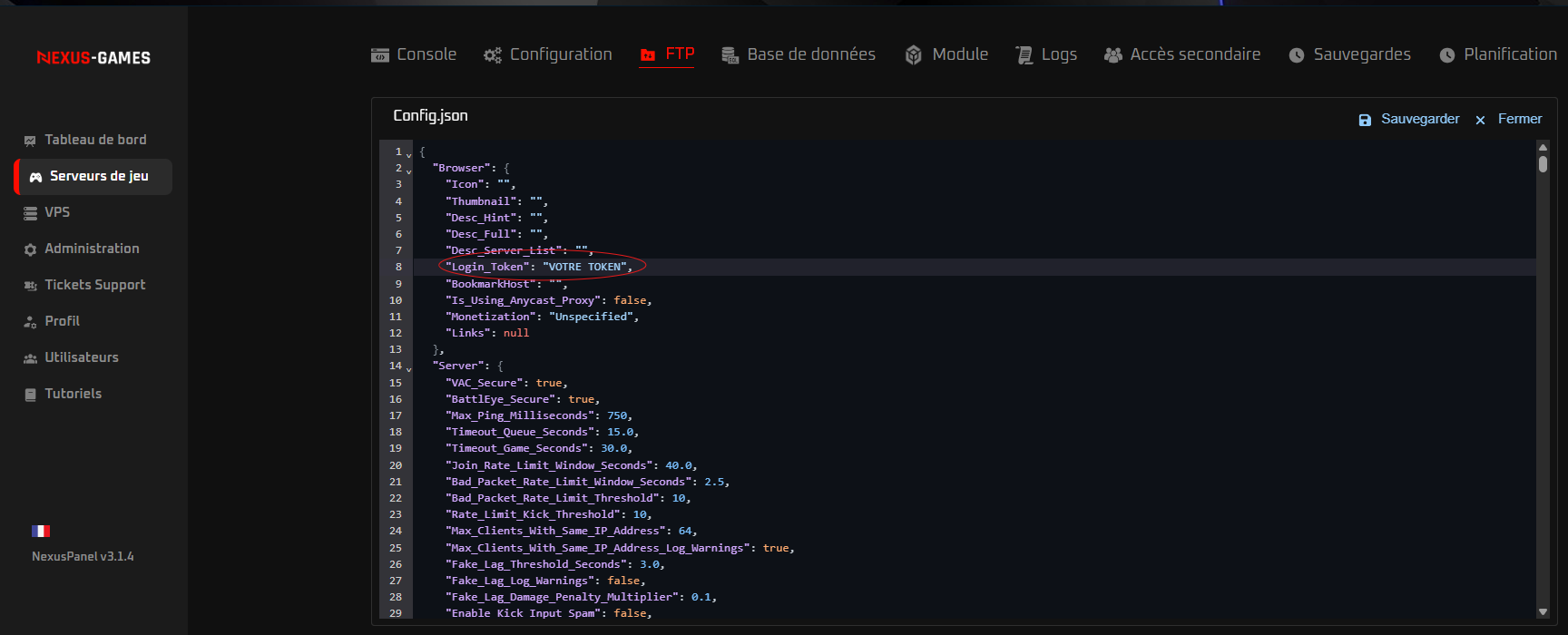The image size is (1568, 635).
Task: Click the Module cube icon
Action: pyautogui.click(x=914, y=55)
